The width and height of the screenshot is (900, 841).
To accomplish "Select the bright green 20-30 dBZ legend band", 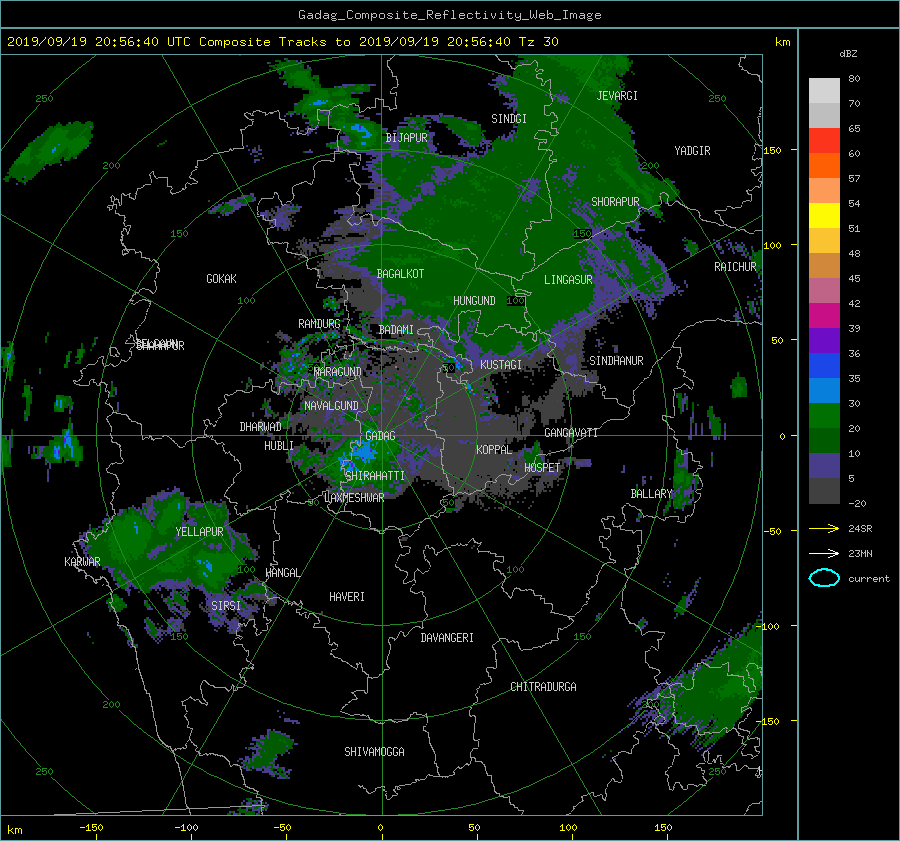I will pos(824,415).
